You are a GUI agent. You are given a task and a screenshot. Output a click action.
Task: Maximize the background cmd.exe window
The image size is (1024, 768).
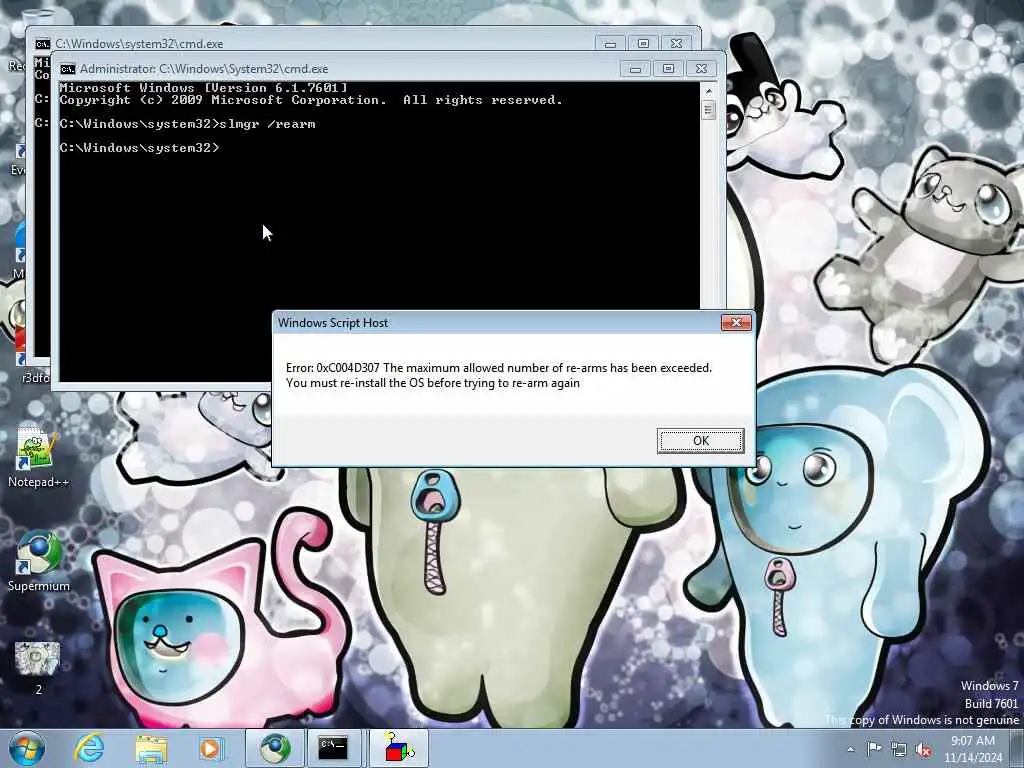click(643, 44)
